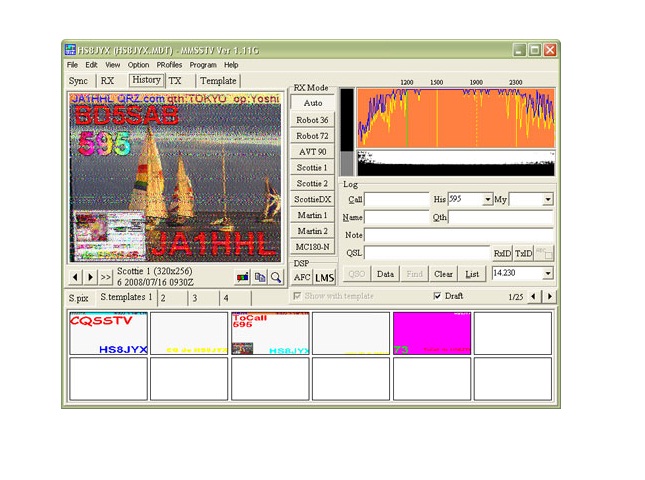
Task: Enable the AFC DSP toggle
Action: tap(302, 278)
